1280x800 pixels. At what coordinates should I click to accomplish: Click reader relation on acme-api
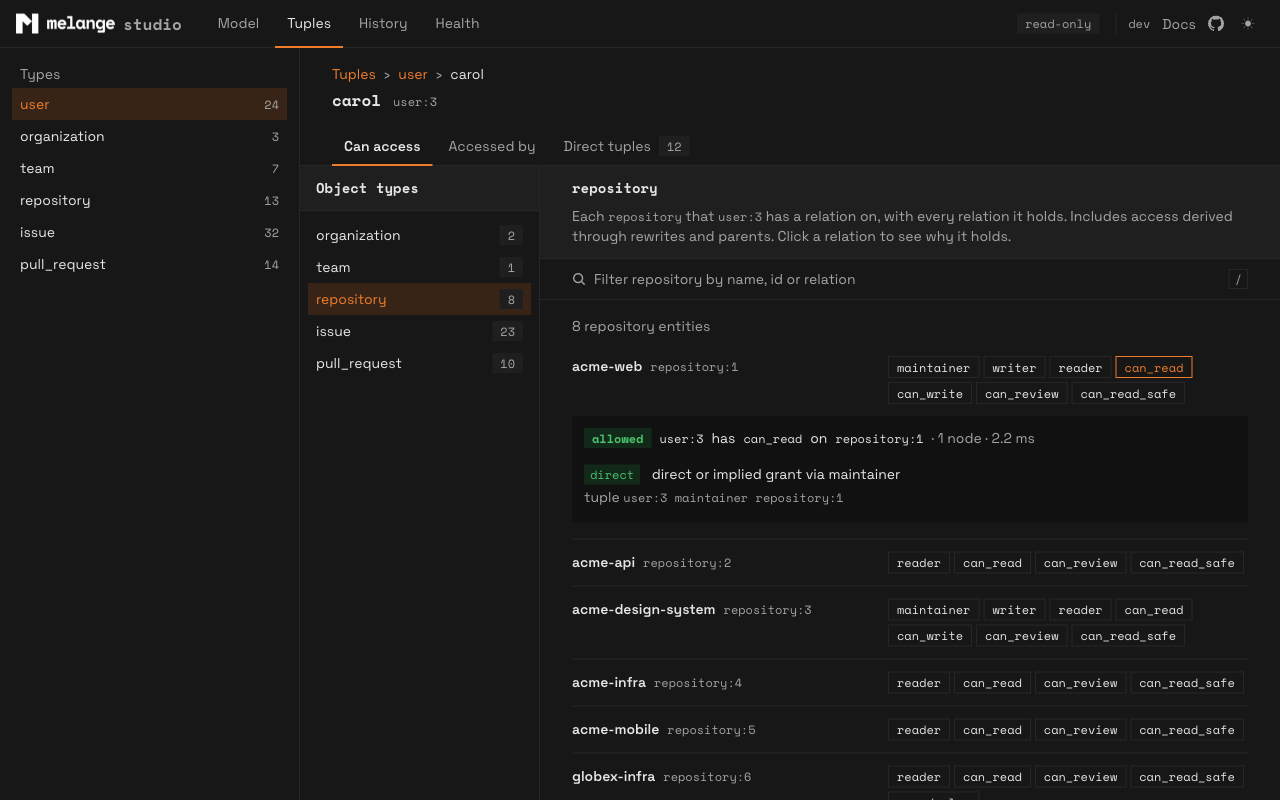point(919,563)
